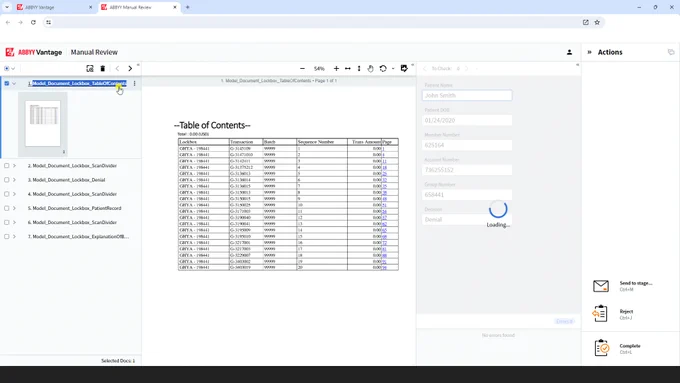Check 3. Model_Document_Lockbox_Denial checkbox

point(7,180)
